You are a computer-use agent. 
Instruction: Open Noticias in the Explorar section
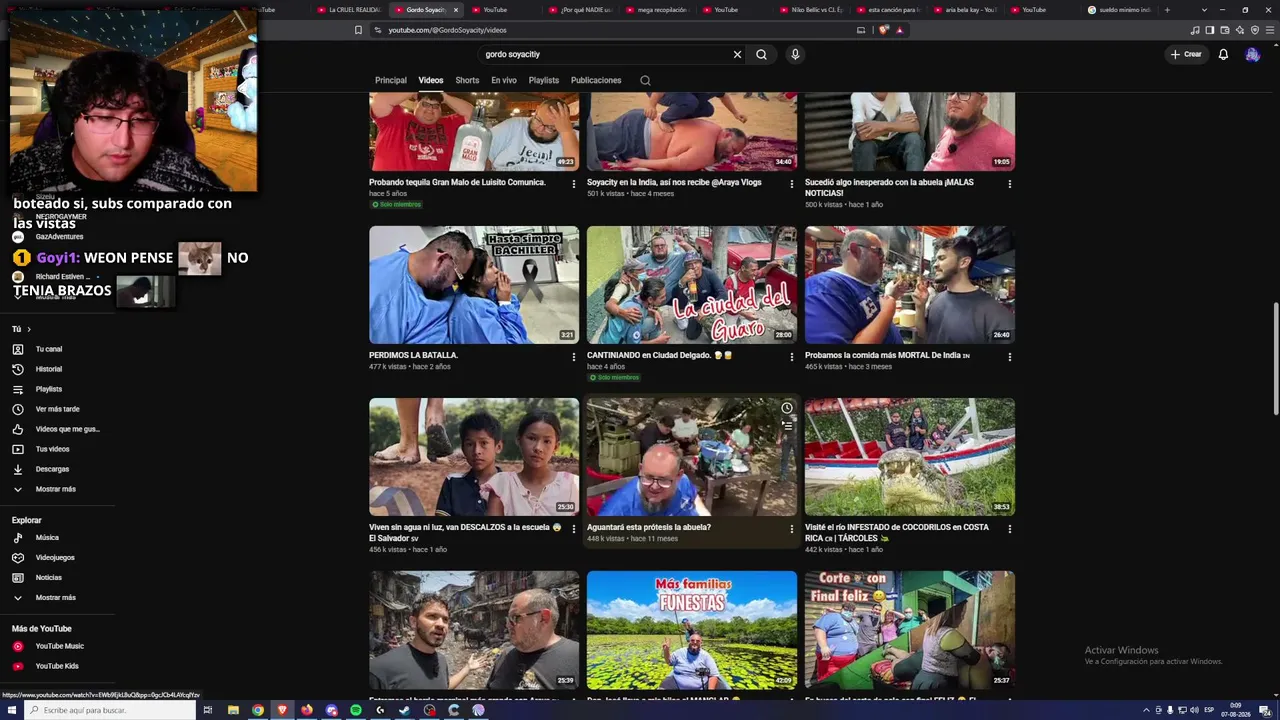[49, 577]
